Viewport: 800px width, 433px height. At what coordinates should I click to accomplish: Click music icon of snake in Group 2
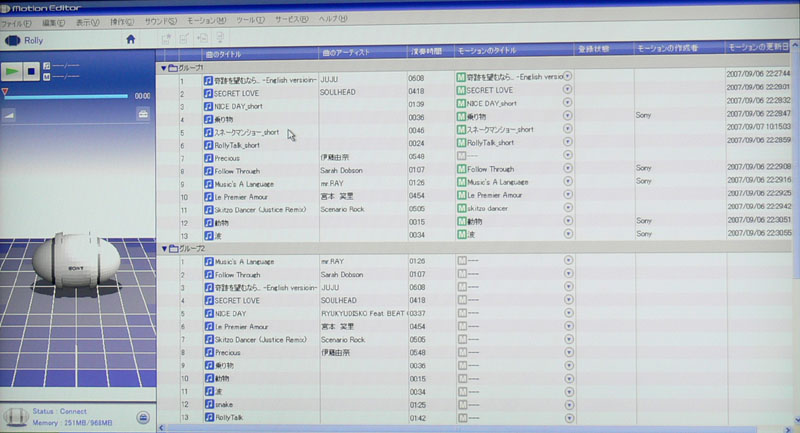(x=209, y=404)
